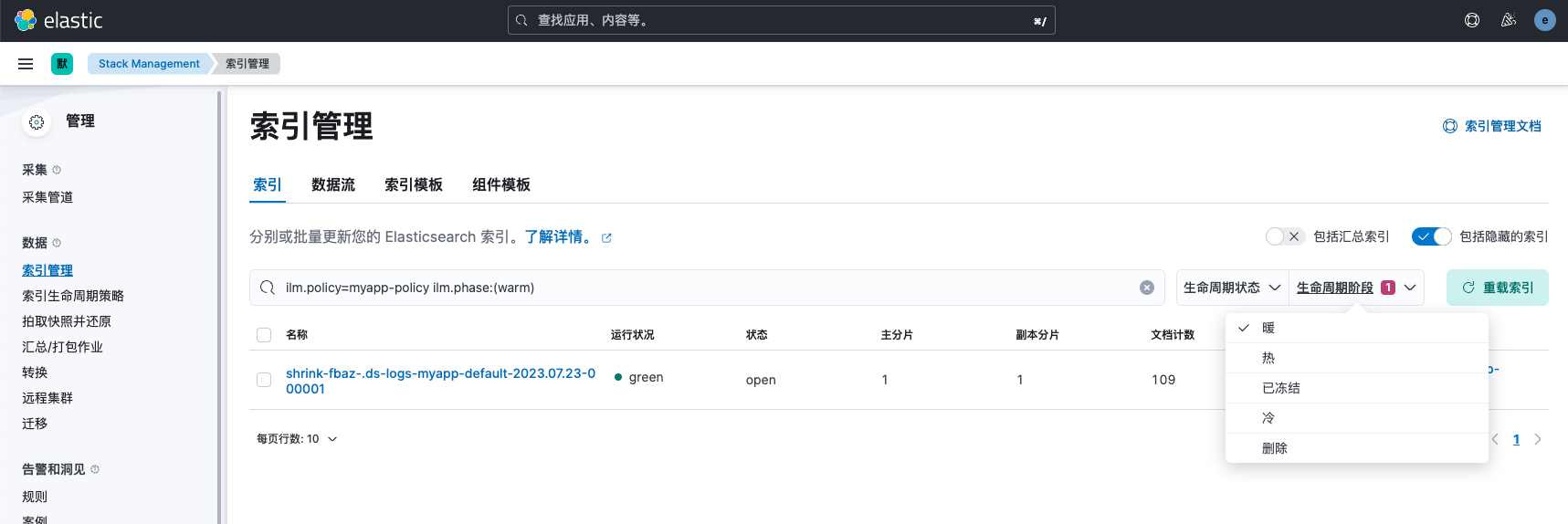Collapse the 生命周期阶段 filter dropdown
Image resolution: width=1568 pixels, height=524 pixels.
tap(1356, 288)
